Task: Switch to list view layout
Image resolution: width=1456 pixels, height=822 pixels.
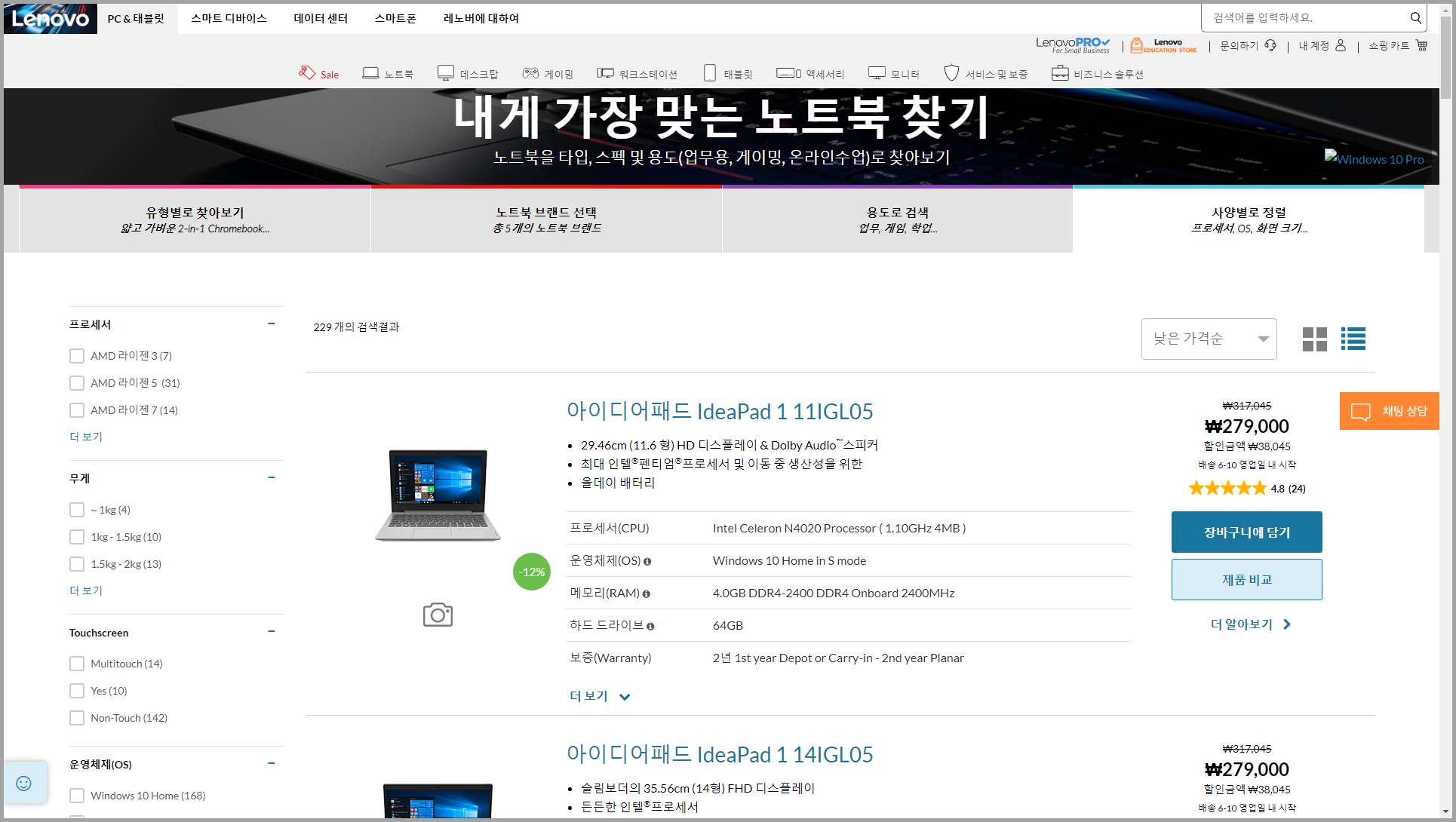Action: click(1353, 339)
